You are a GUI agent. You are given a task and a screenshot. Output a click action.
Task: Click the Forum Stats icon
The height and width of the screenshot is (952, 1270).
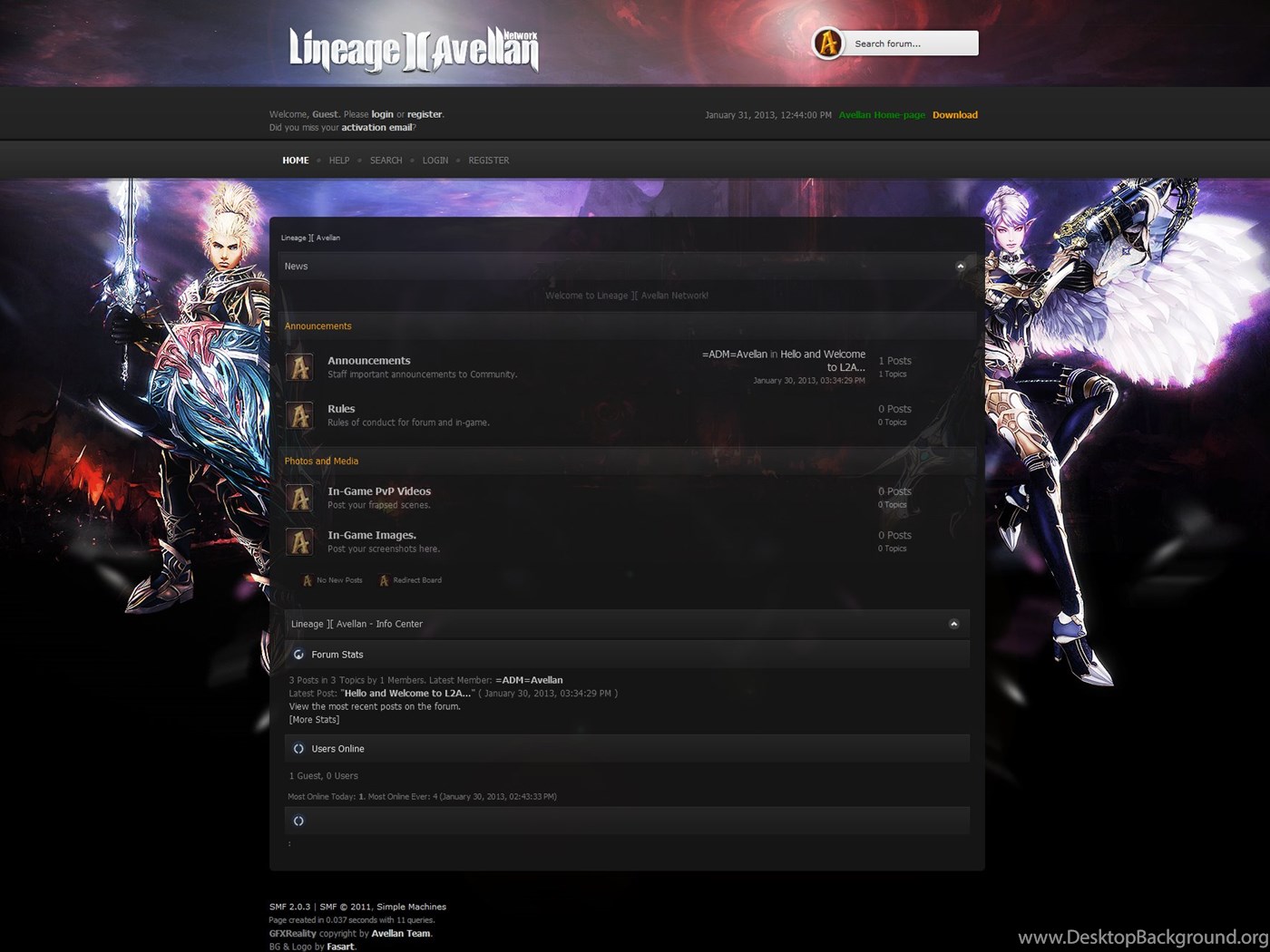[298, 655]
